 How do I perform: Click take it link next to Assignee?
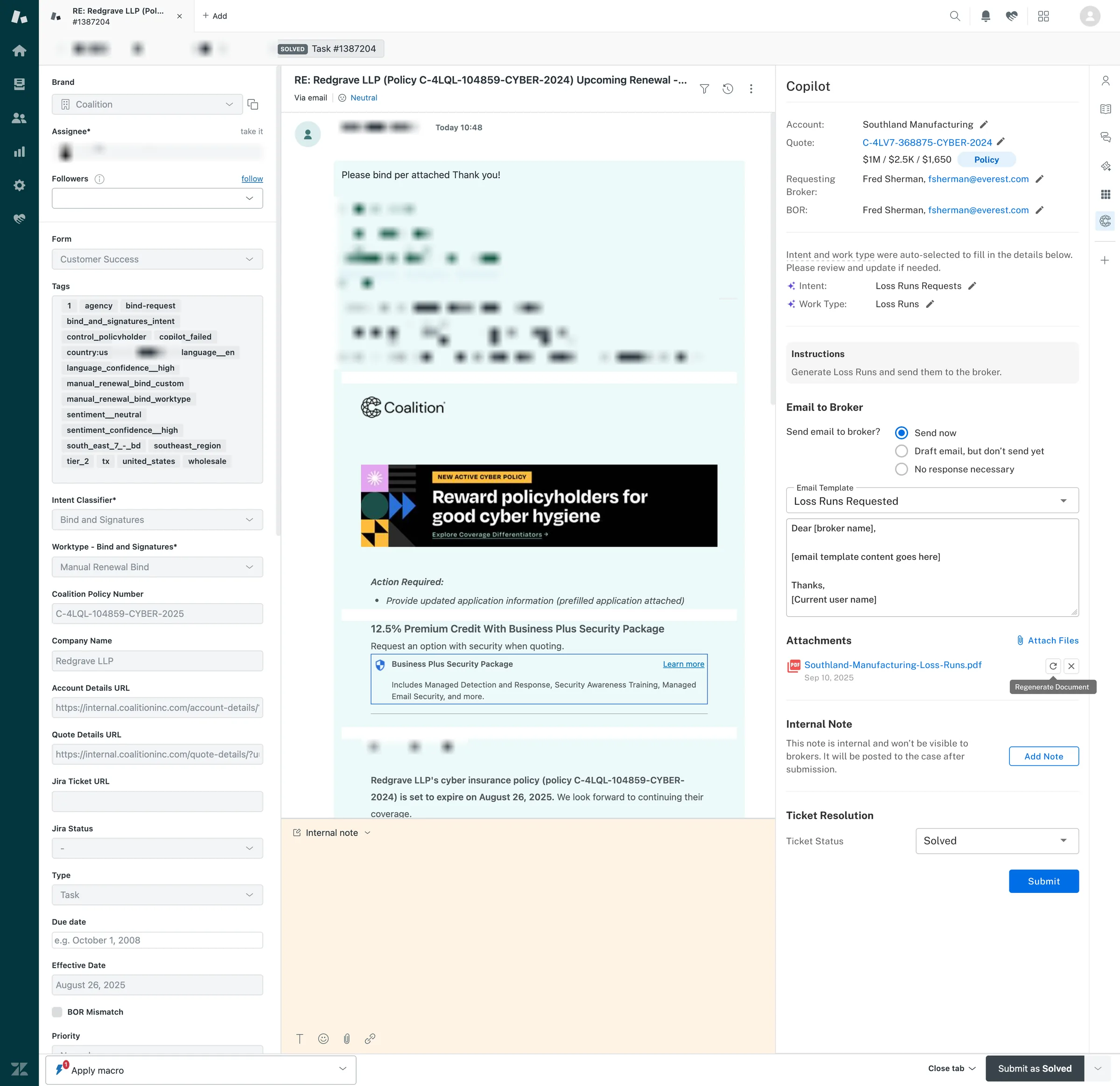pyautogui.click(x=252, y=132)
